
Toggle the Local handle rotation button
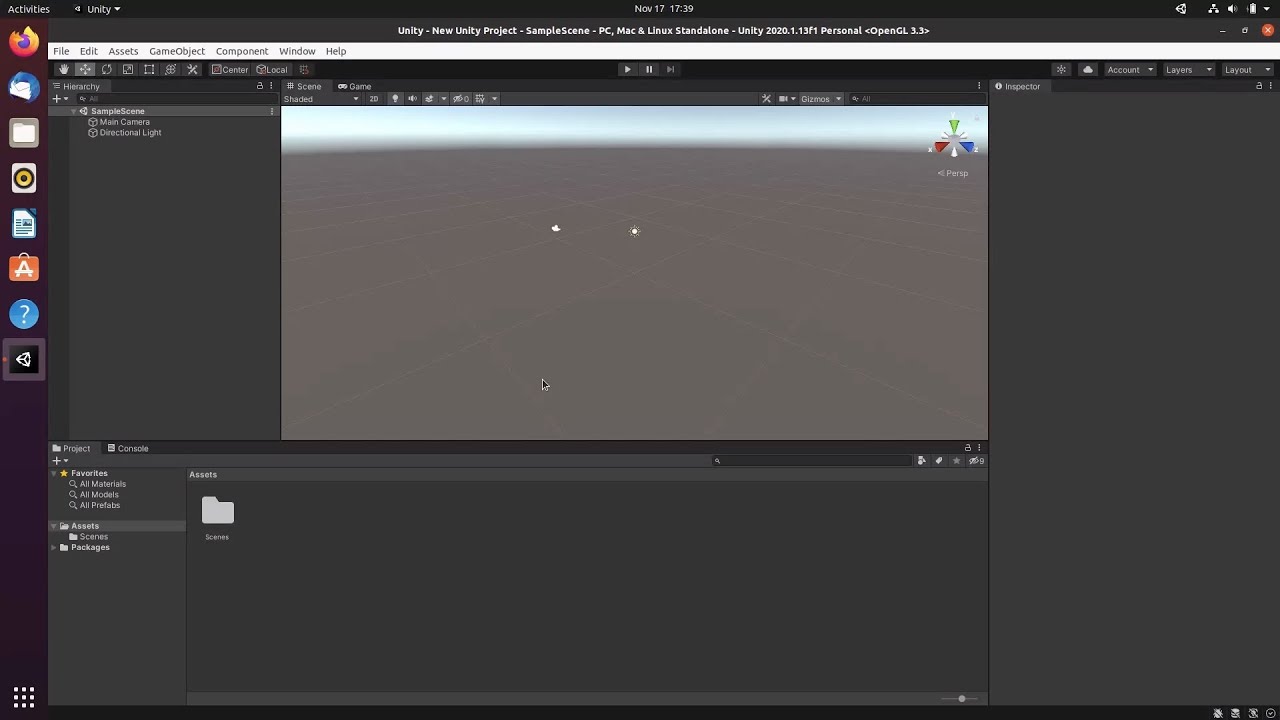[x=272, y=70]
